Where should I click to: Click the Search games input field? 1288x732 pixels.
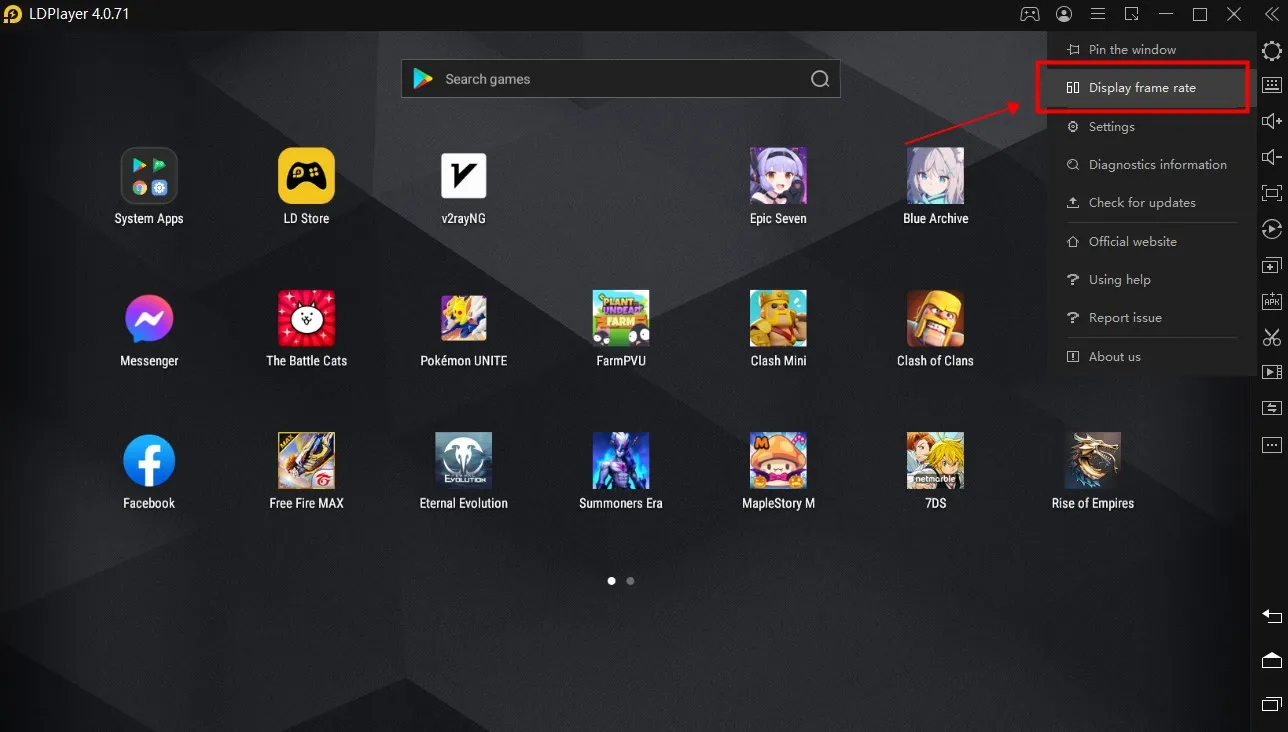pyautogui.click(x=620, y=79)
